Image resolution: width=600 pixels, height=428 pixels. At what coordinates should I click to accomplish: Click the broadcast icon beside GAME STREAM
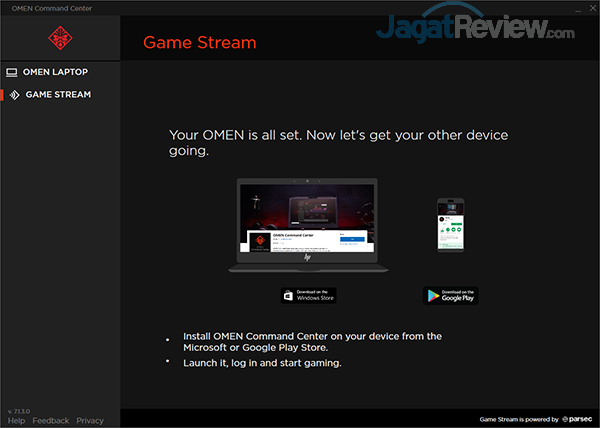pos(13,95)
